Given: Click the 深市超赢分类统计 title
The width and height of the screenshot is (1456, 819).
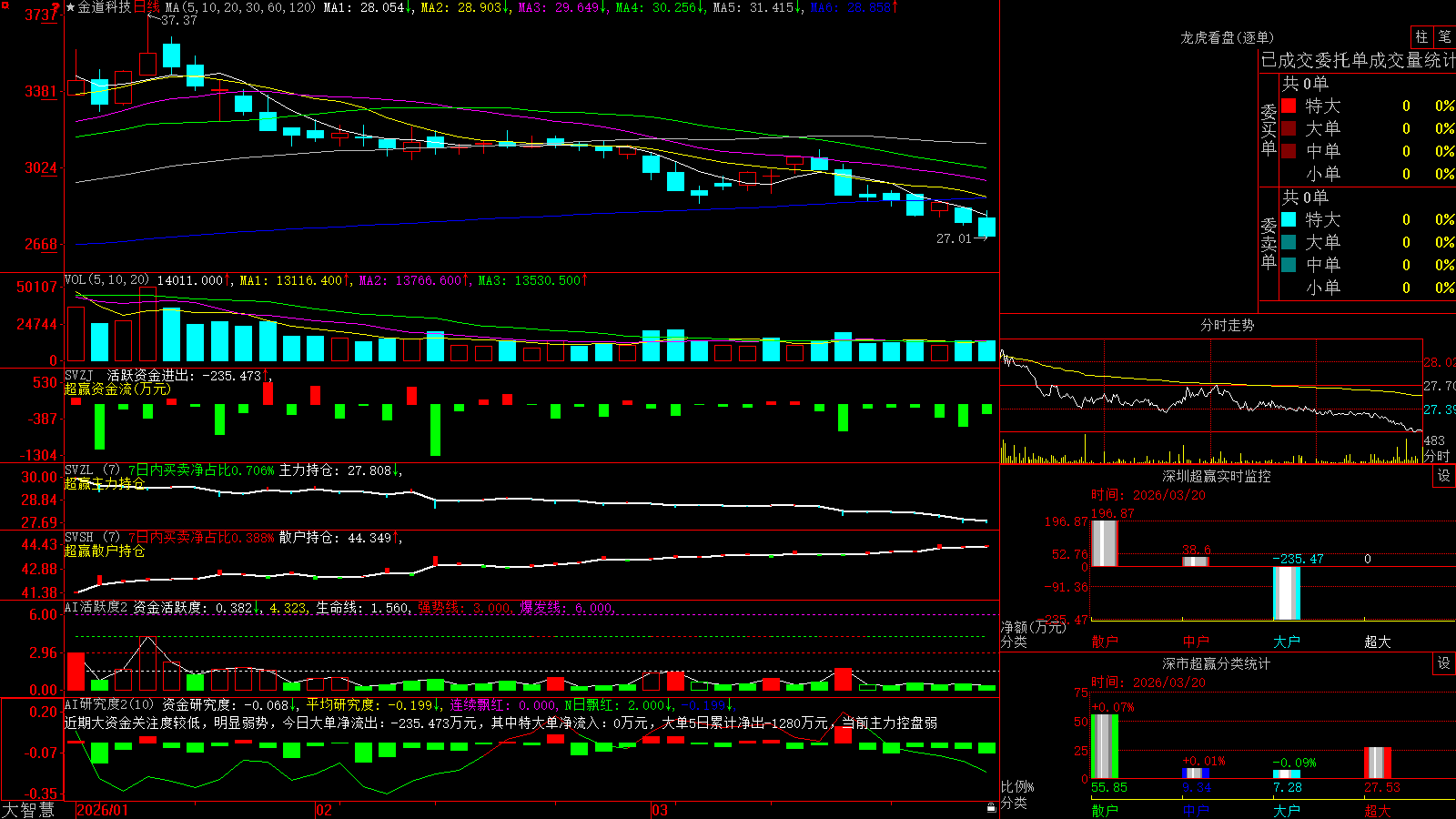Looking at the screenshot, I should tap(1216, 663).
